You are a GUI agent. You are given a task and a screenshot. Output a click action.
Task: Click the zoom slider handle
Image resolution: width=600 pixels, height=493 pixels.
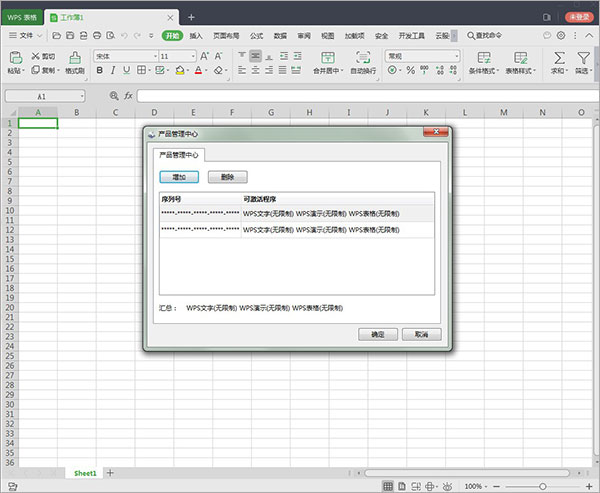pos(543,486)
